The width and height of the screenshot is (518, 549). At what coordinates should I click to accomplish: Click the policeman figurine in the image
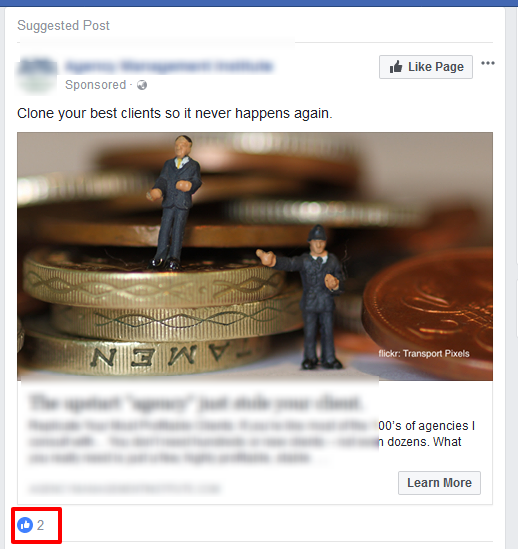click(x=310, y=297)
